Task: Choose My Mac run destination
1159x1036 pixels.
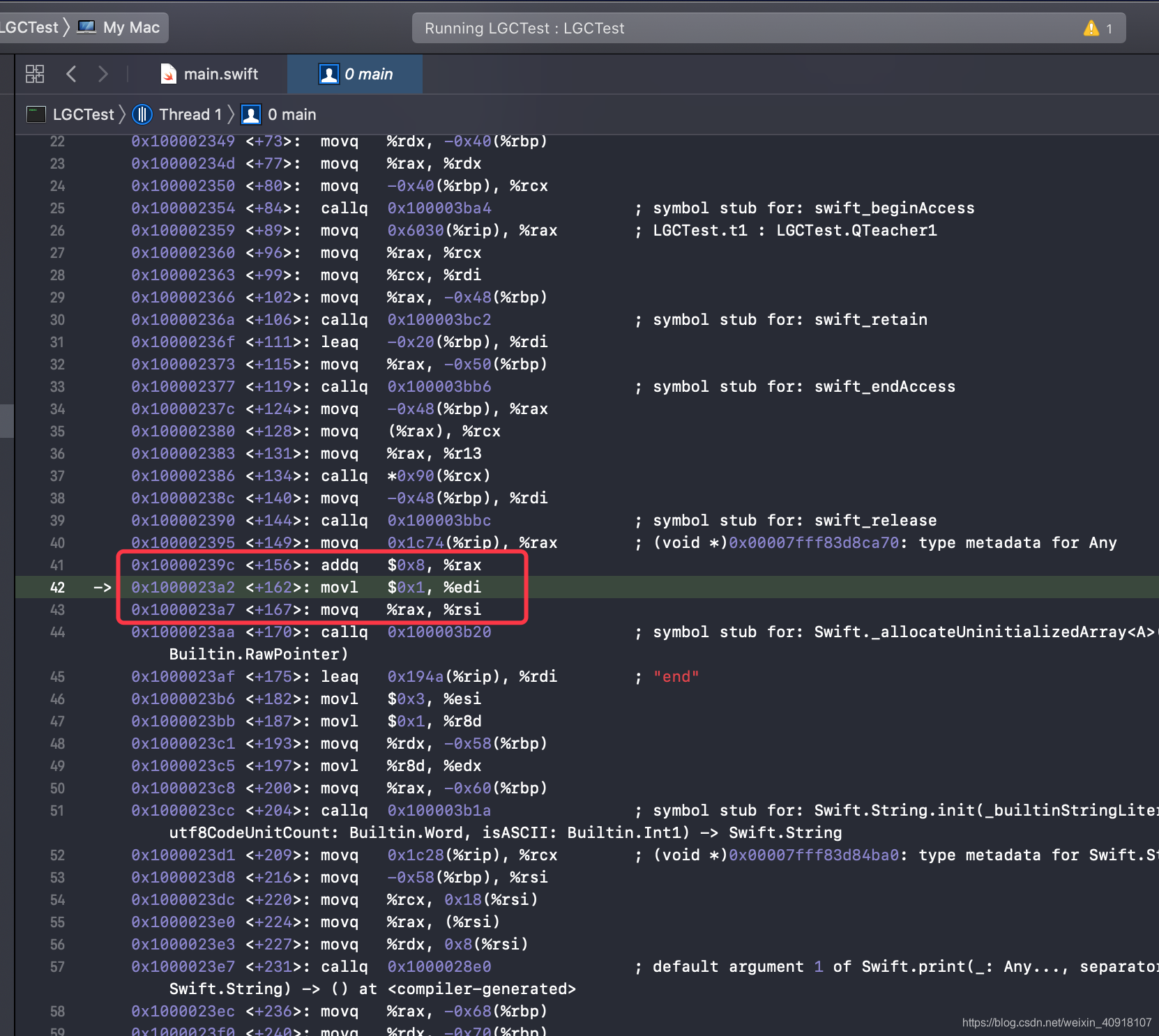Action: (x=131, y=27)
